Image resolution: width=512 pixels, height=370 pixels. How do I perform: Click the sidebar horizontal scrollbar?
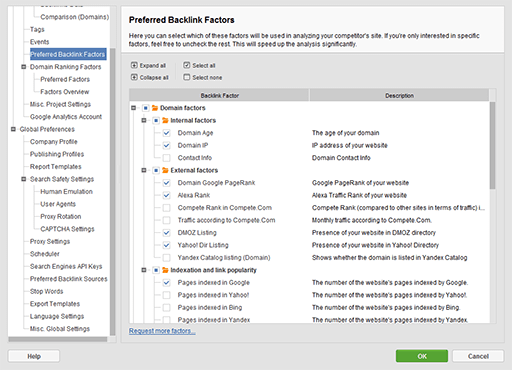58,339
